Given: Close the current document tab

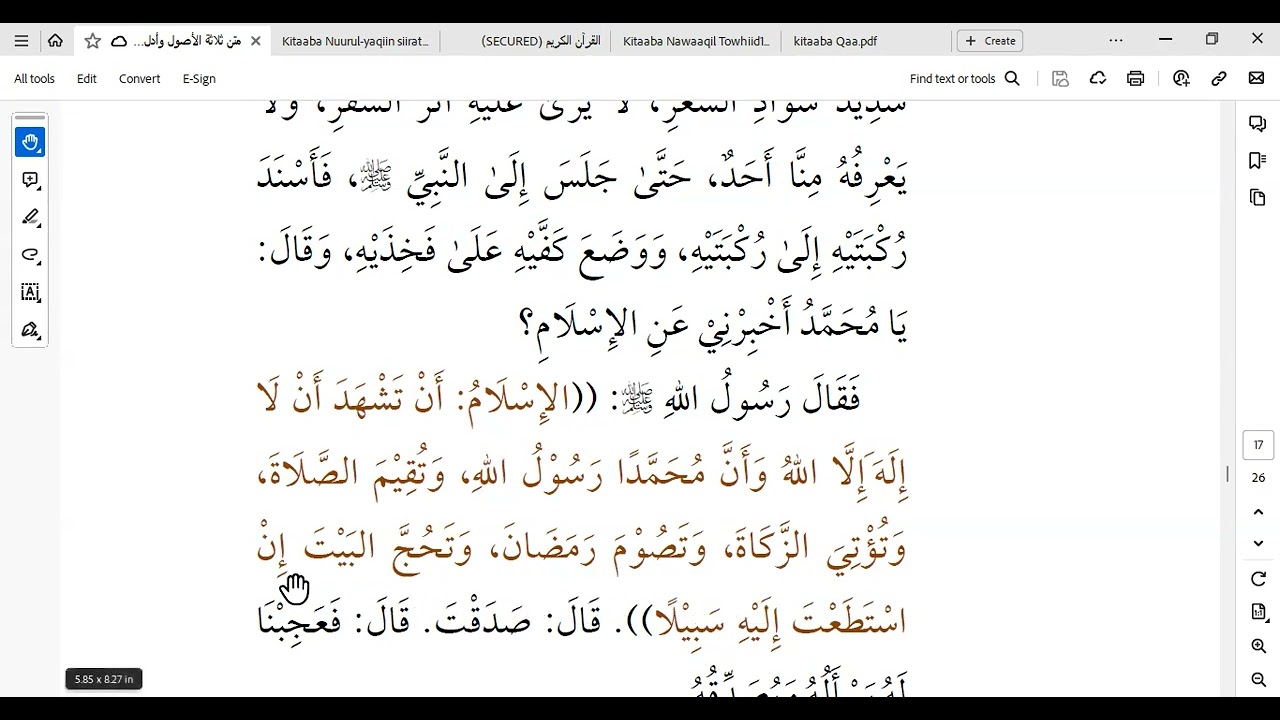Looking at the screenshot, I should (255, 41).
